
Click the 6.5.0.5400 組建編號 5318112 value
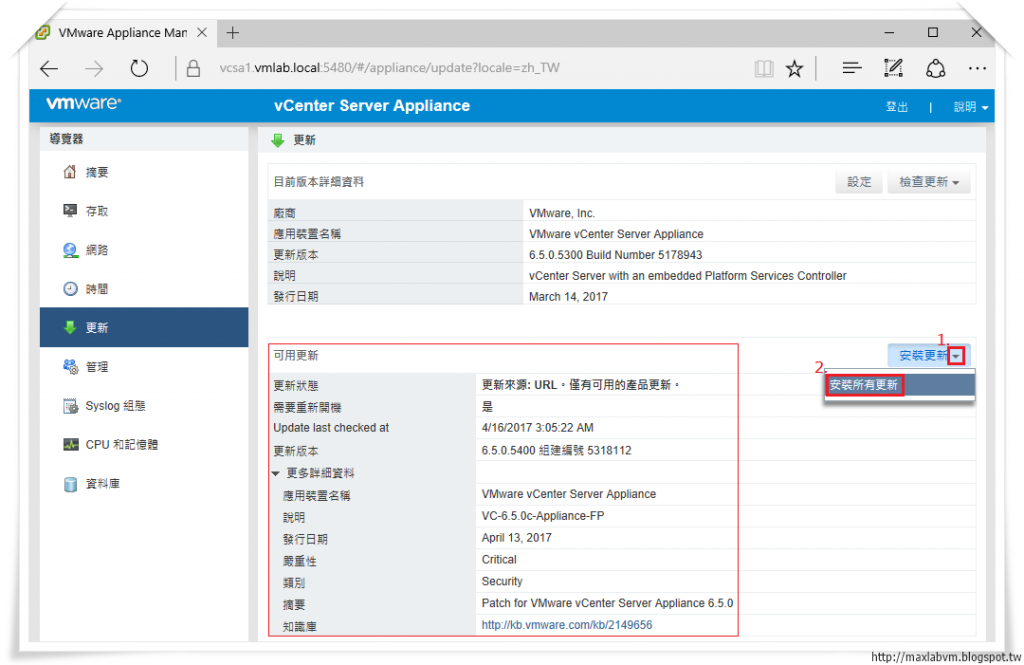(x=556, y=450)
